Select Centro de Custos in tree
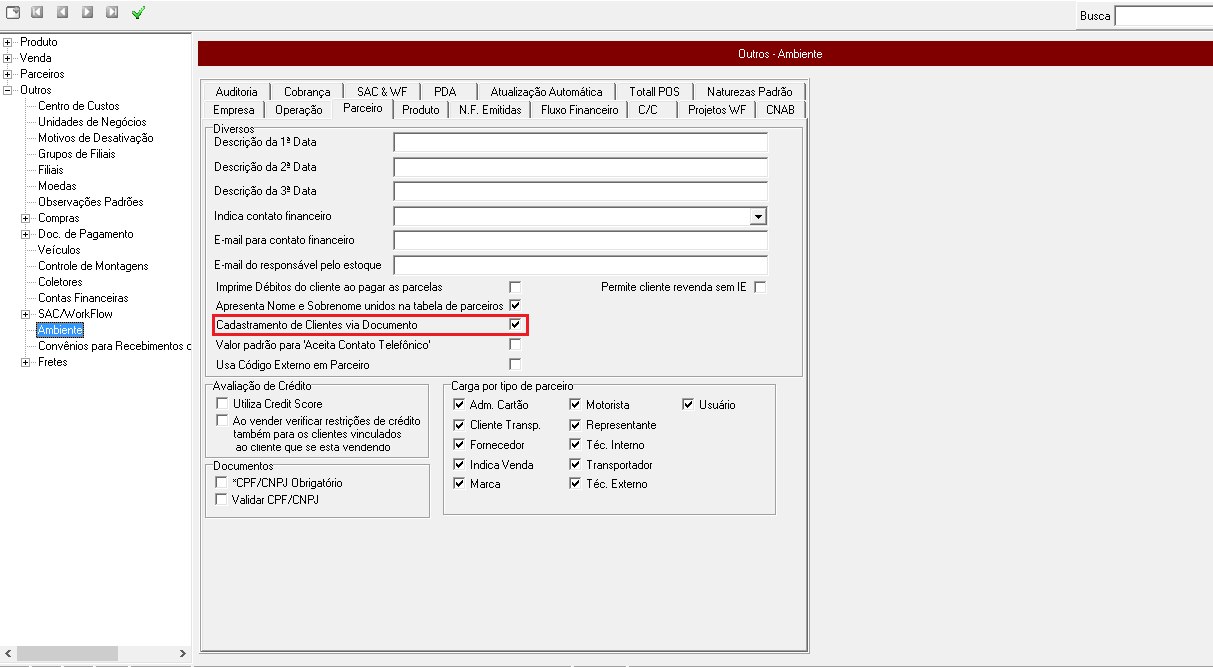The width and height of the screenshot is (1213, 667). coord(78,106)
